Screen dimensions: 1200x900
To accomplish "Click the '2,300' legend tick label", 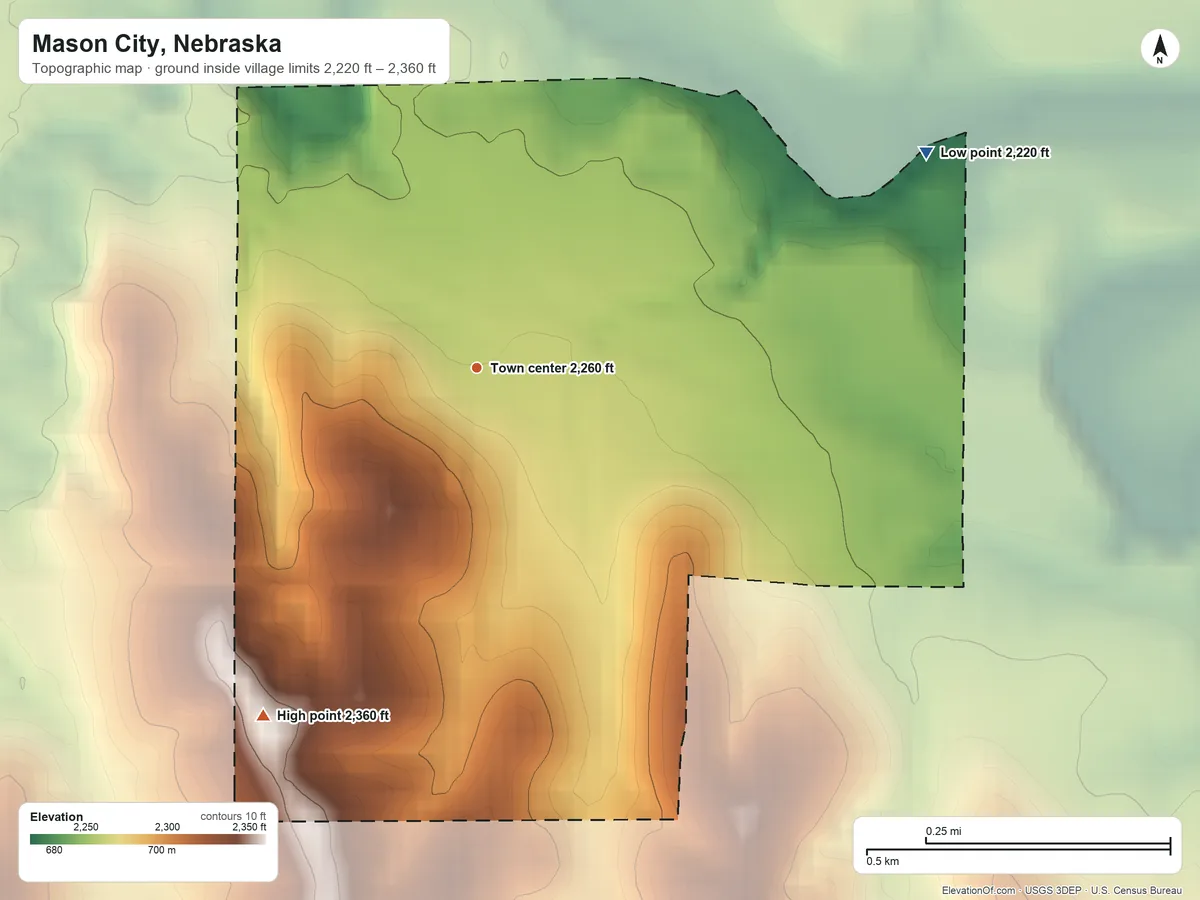I will 167,827.
